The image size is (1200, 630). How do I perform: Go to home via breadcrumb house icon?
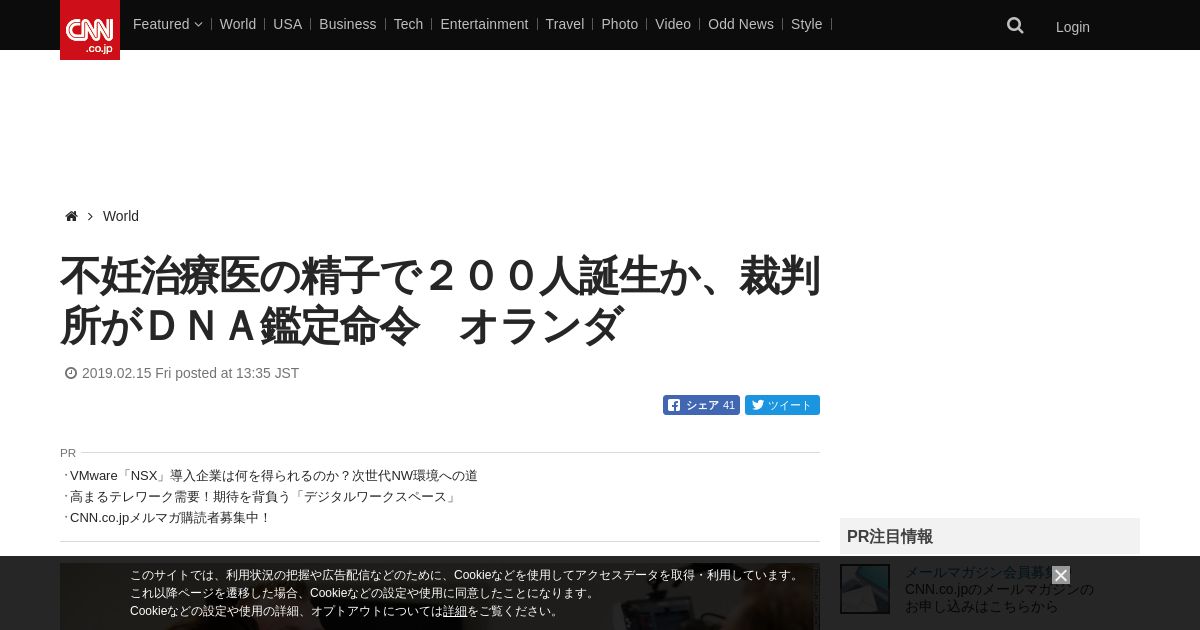pos(71,216)
